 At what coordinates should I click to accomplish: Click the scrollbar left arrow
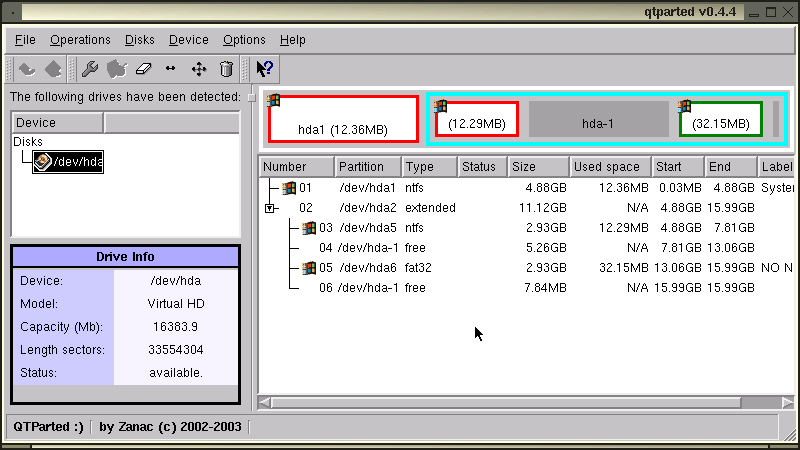265,403
